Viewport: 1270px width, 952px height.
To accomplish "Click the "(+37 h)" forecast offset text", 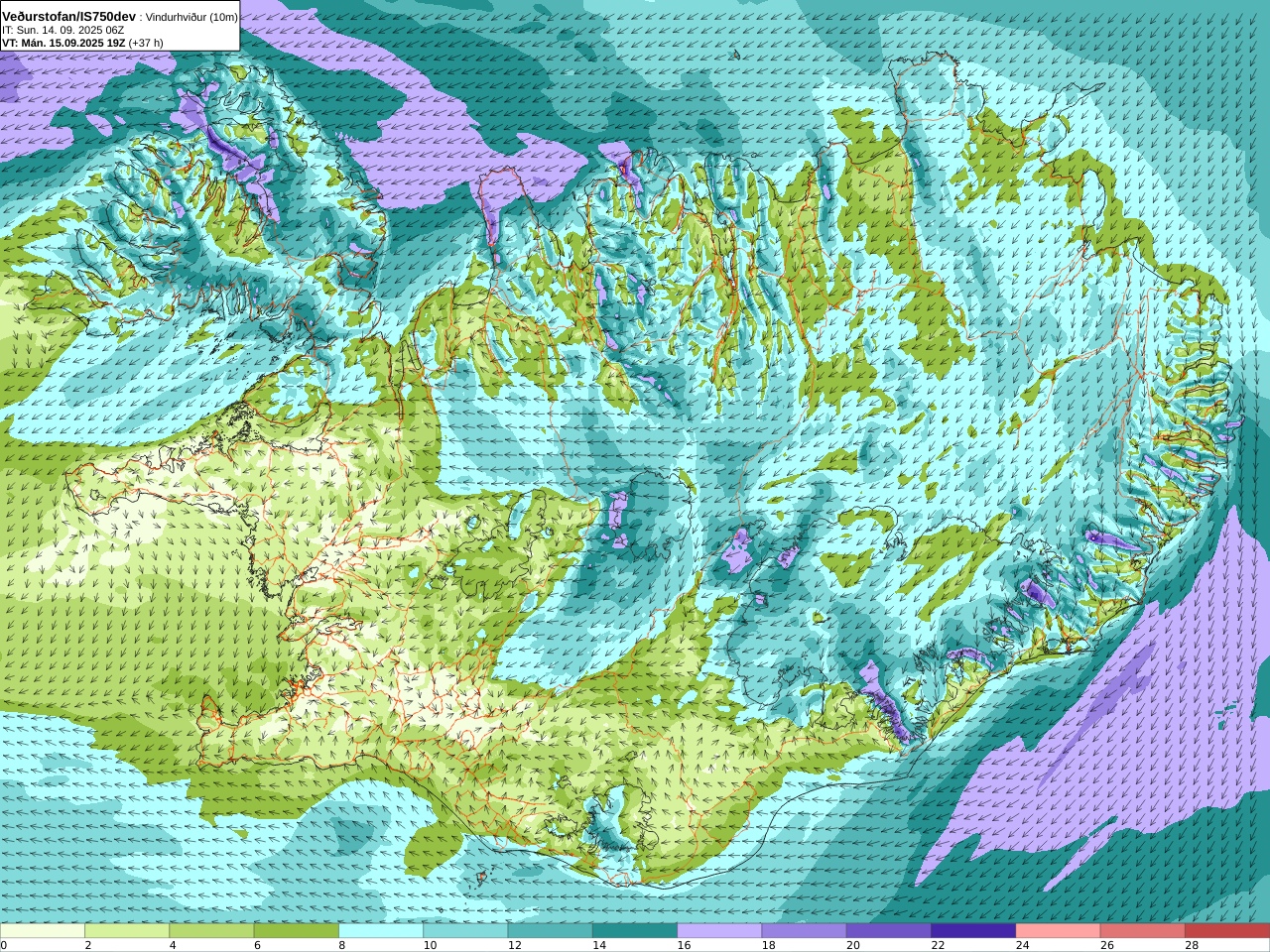I will 146,43.
